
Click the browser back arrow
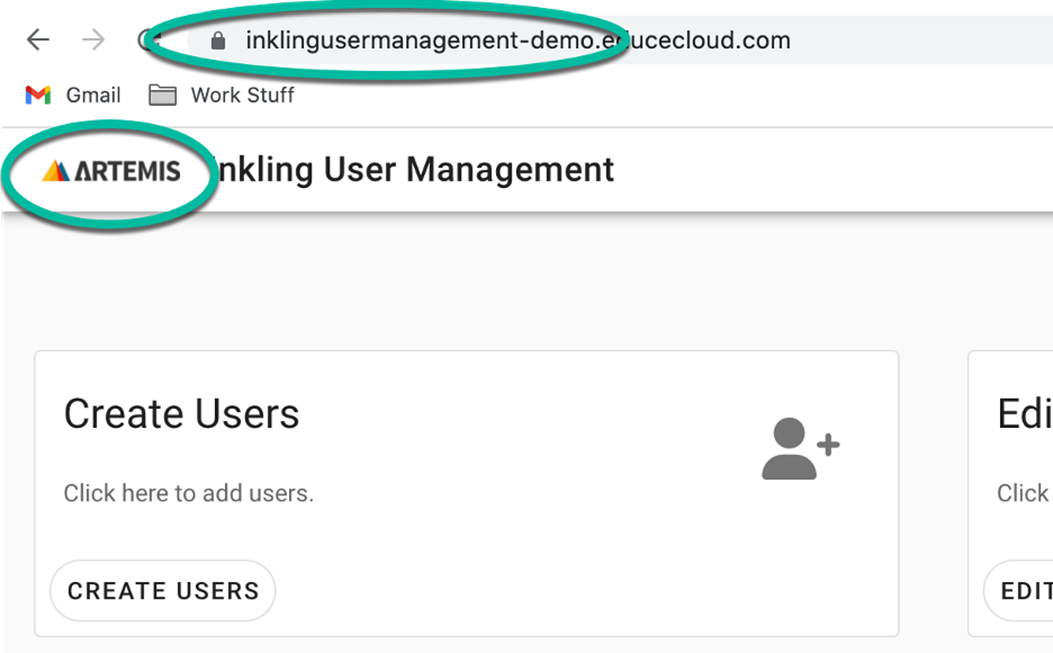pyautogui.click(x=38, y=40)
